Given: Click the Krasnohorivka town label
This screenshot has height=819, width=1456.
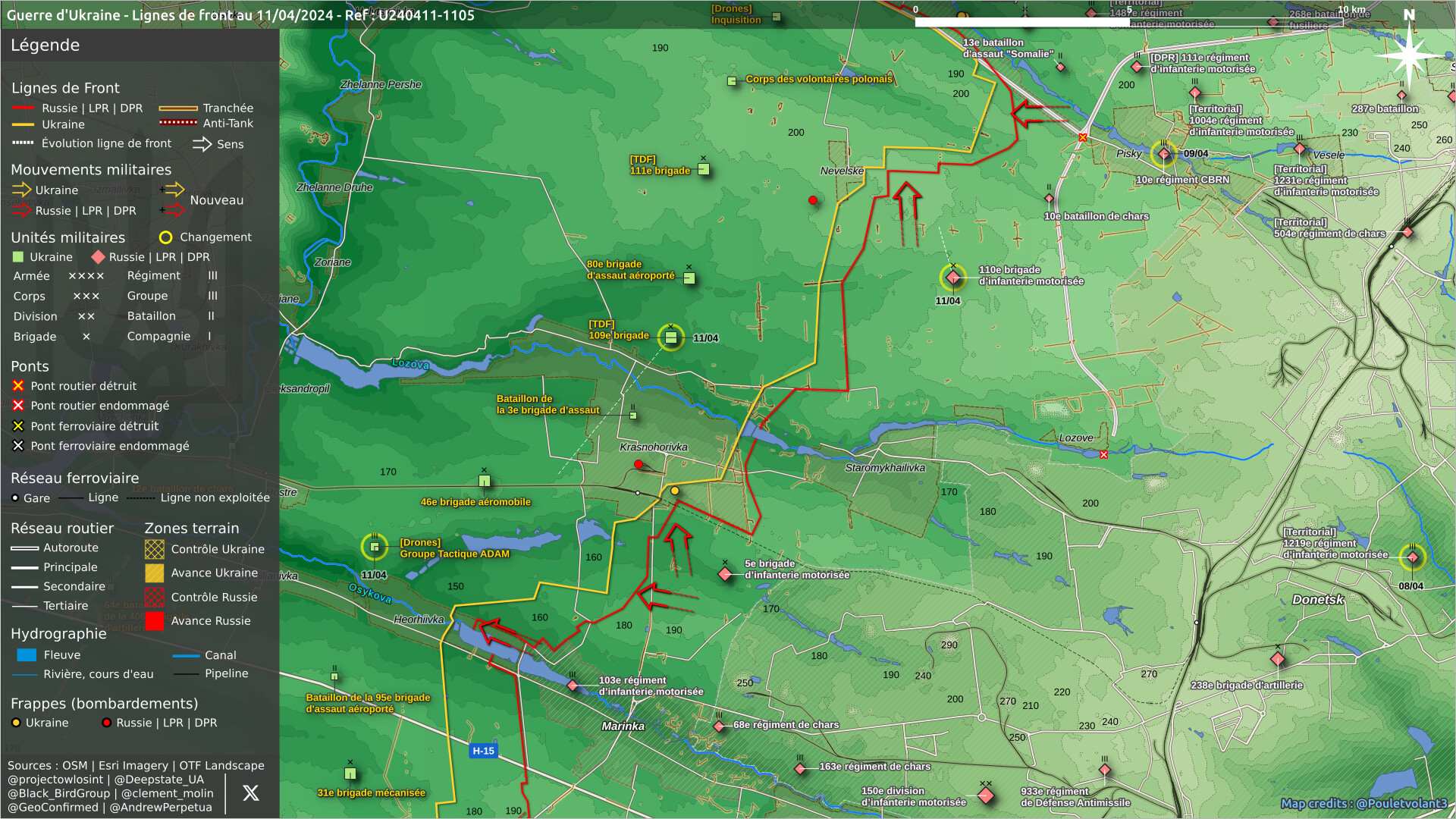Looking at the screenshot, I should click(x=654, y=447).
